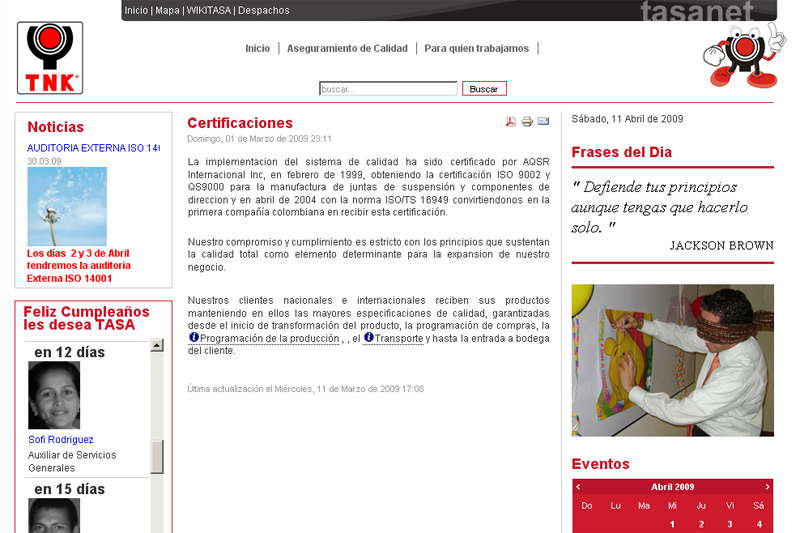This screenshot has height=533, width=800.
Task: Click the dandelion news thumbnail
Action: point(67,207)
